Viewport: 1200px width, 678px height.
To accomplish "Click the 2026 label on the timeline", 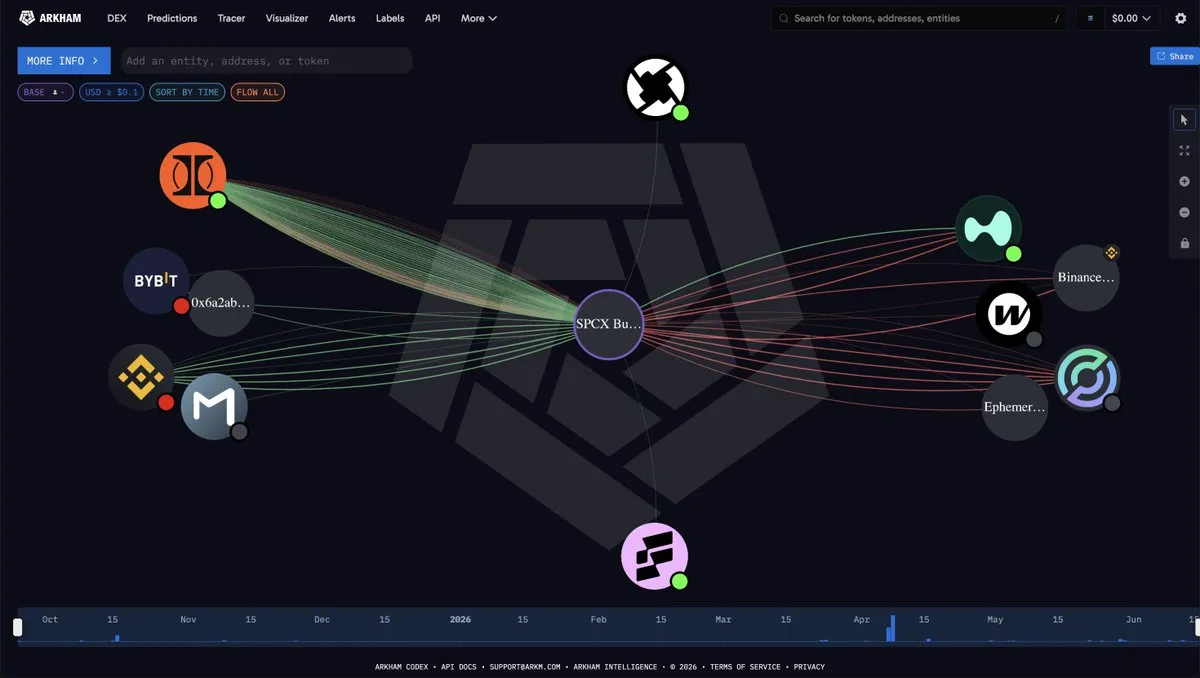I will click(460, 620).
